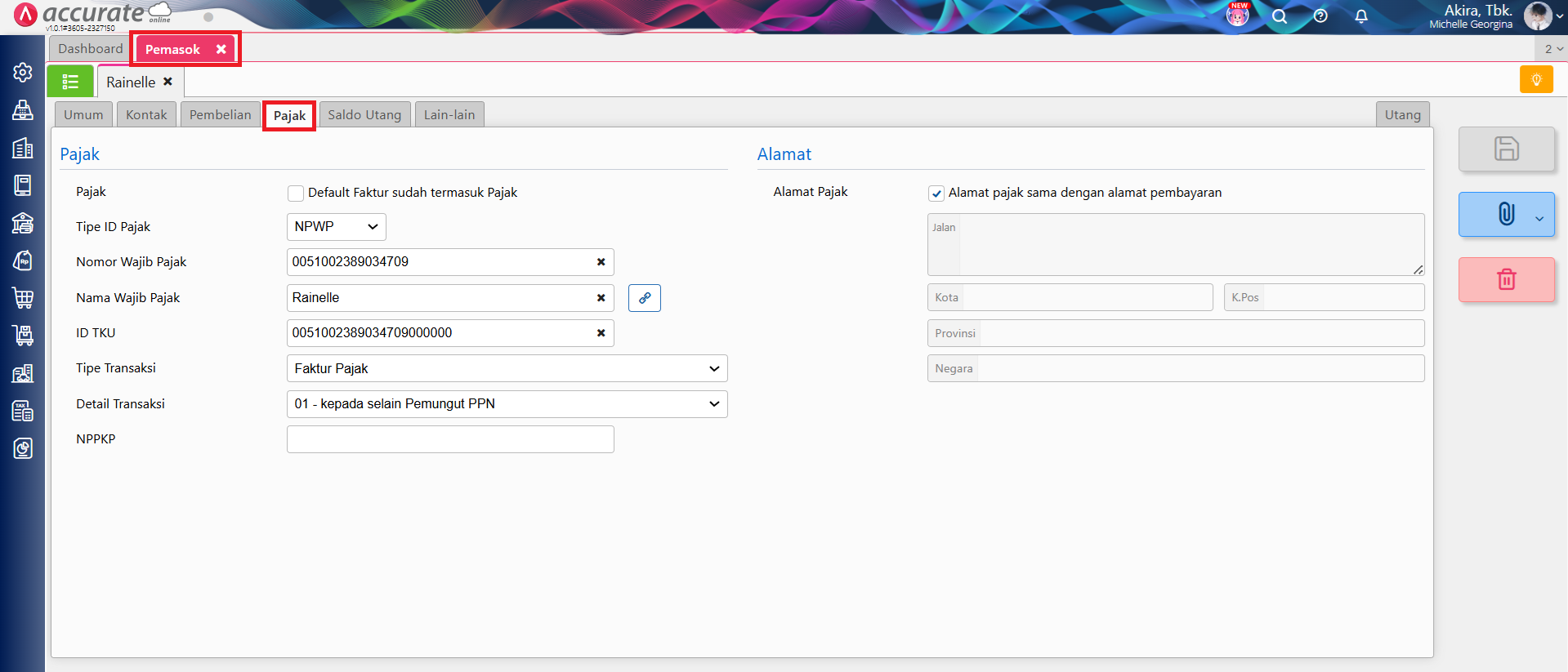Click the link icon beside Nama Wajib Pajak
The width and height of the screenshot is (1568, 672).
tap(644, 298)
